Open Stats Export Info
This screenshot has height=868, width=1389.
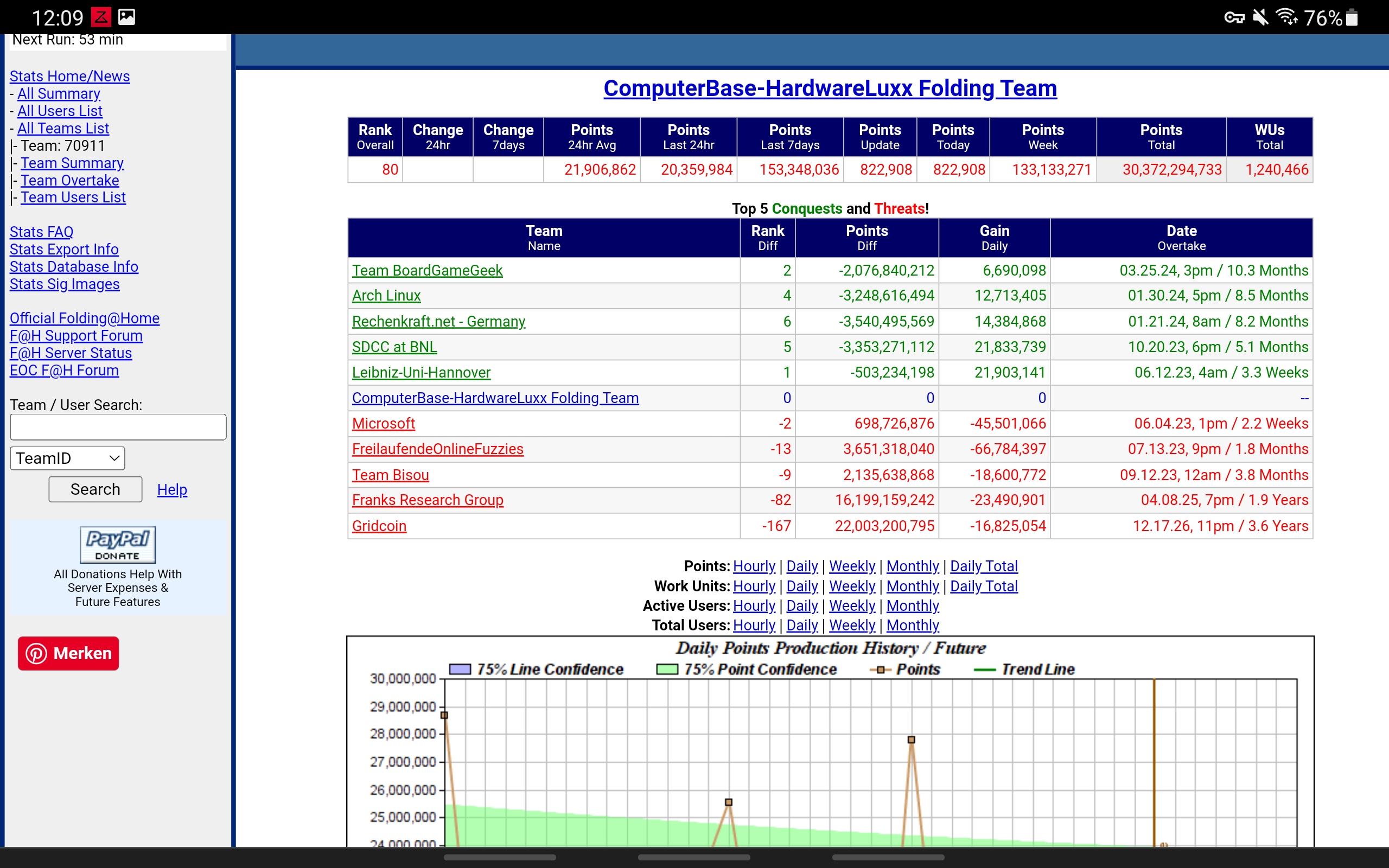pos(64,249)
